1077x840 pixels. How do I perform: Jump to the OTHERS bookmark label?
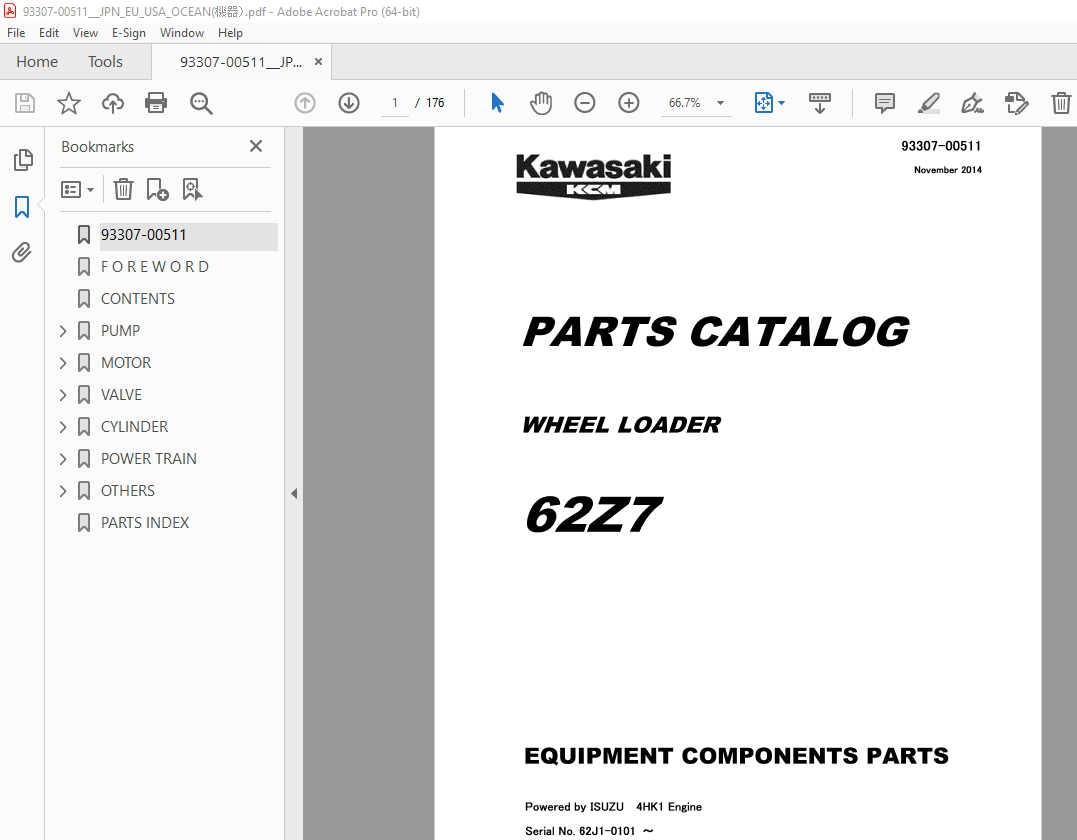click(x=128, y=491)
